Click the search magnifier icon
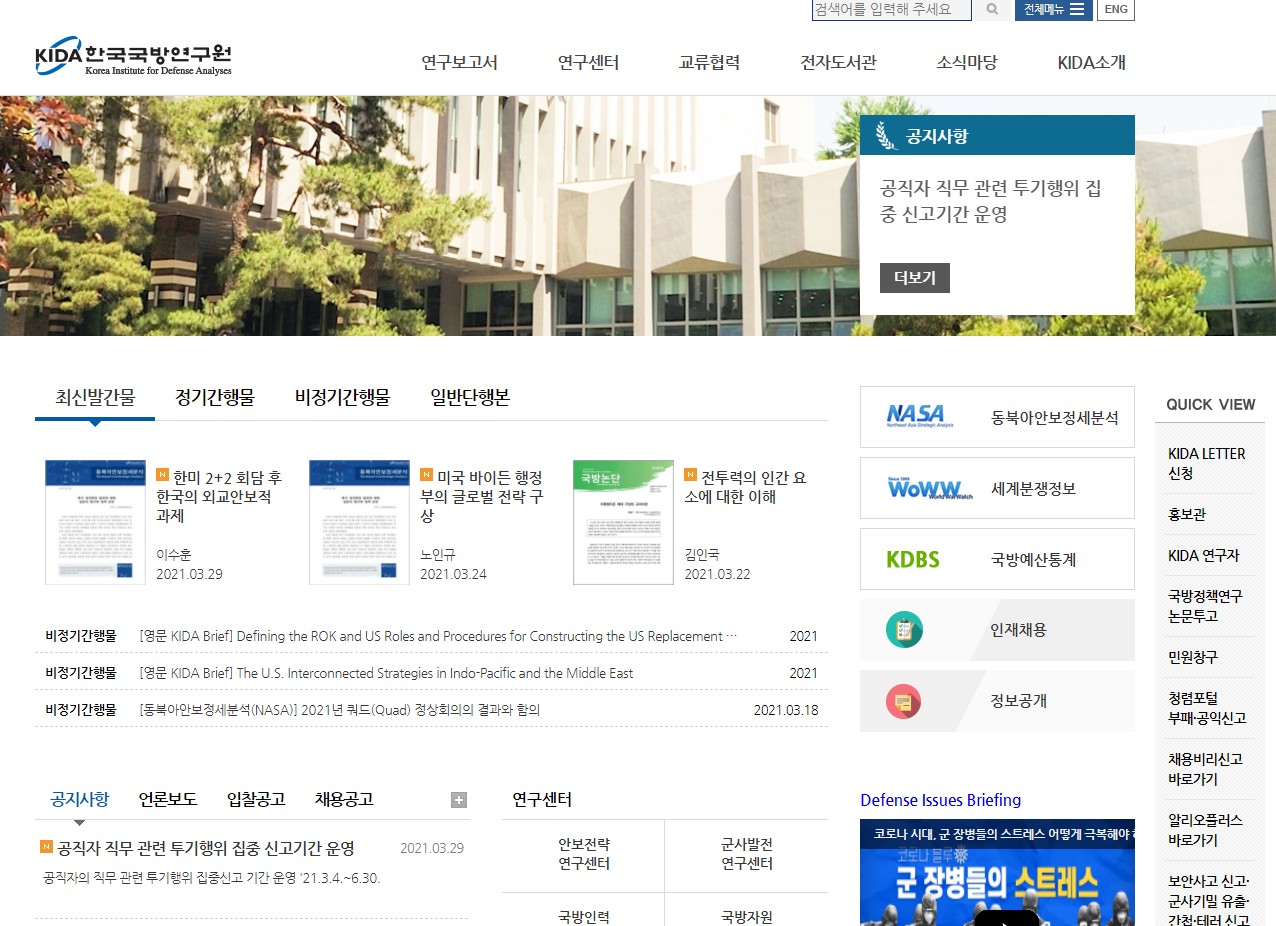Screen dimensions: 1276x926 (991, 10)
